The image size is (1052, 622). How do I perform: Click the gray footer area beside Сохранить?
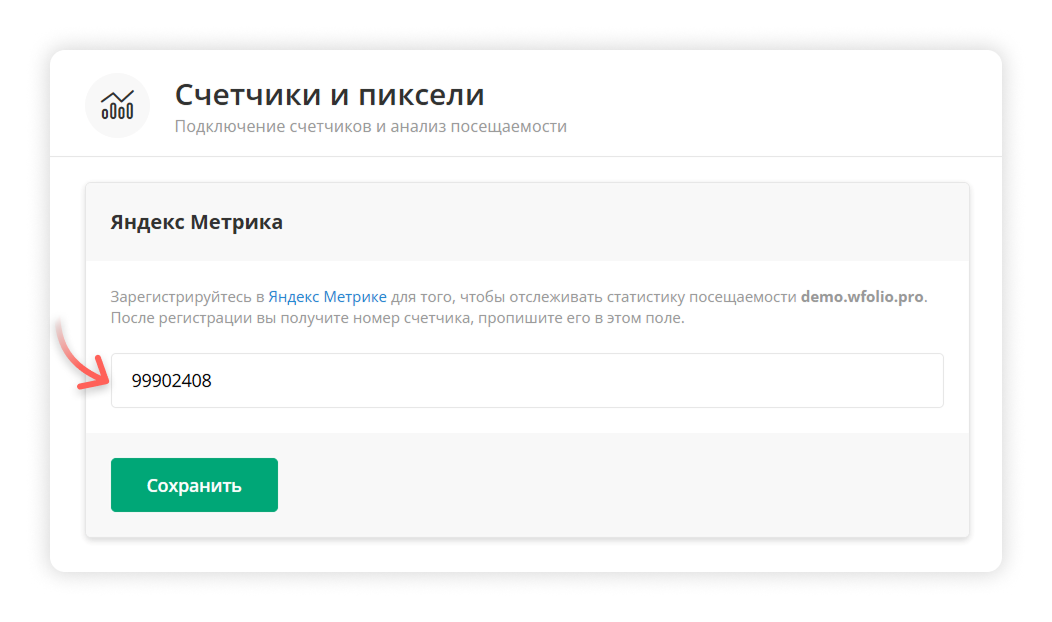620,485
